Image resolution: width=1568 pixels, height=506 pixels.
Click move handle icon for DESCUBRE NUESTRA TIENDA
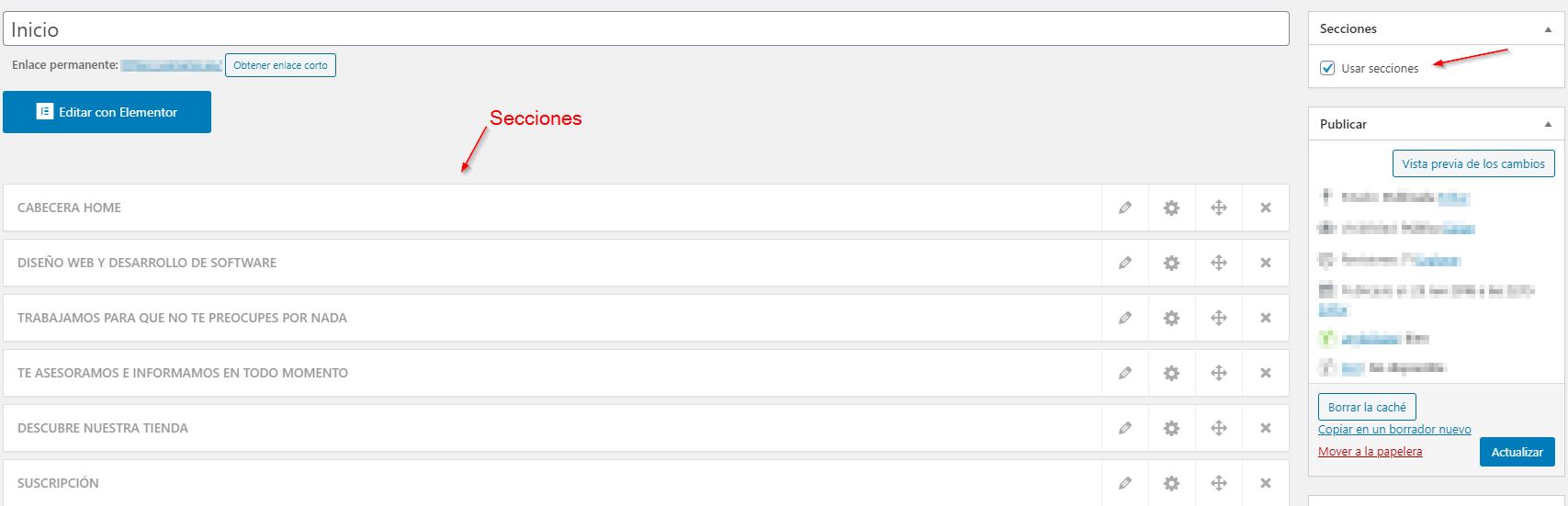(1219, 428)
